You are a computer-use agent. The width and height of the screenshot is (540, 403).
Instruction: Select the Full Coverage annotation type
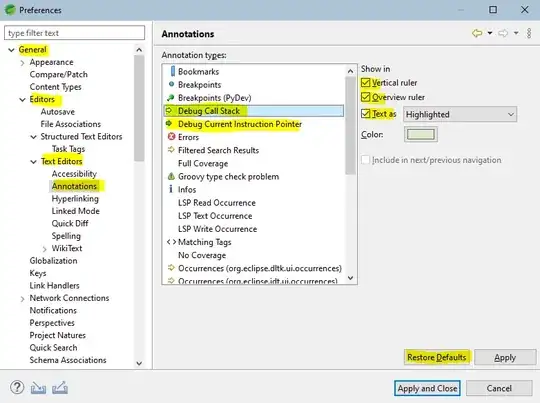203,163
